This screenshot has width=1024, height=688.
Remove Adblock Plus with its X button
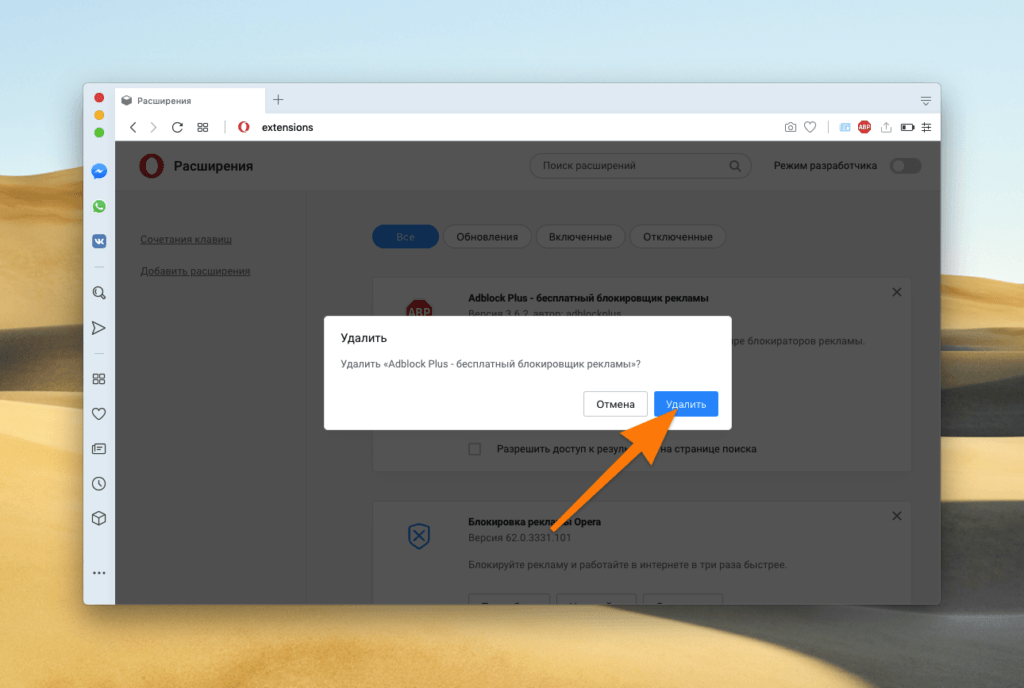coord(897,292)
